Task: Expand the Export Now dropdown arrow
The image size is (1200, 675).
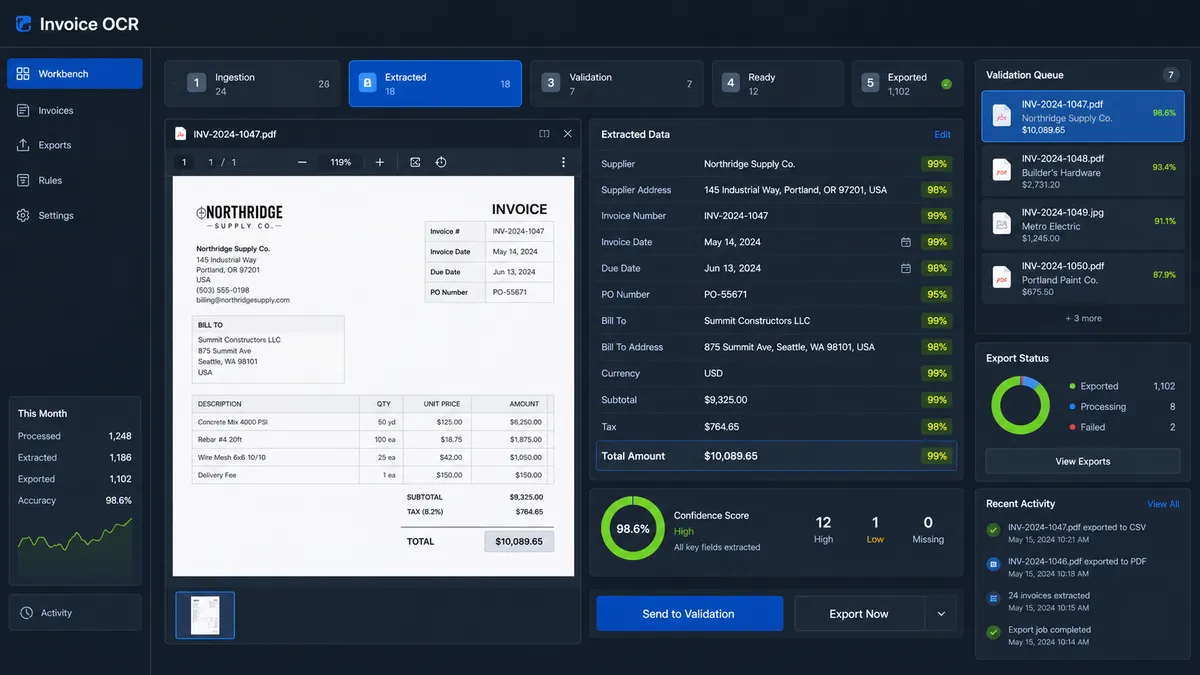Action: [x=941, y=614]
